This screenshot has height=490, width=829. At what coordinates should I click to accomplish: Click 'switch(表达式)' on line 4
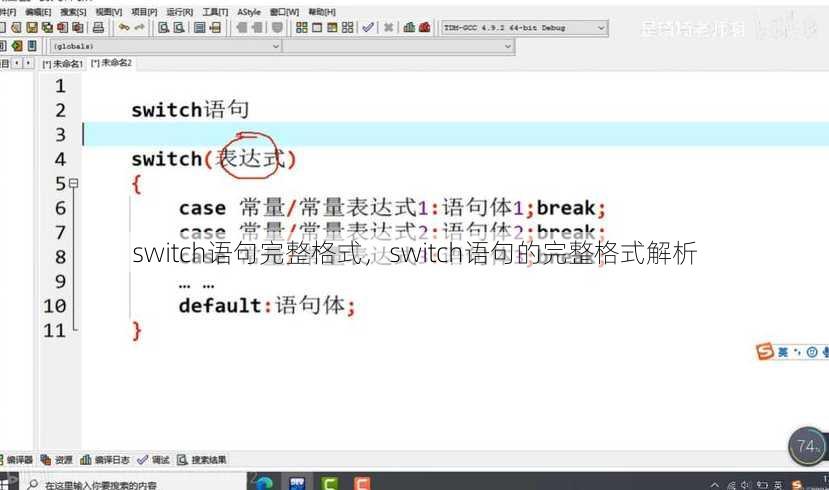(x=214, y=159)
